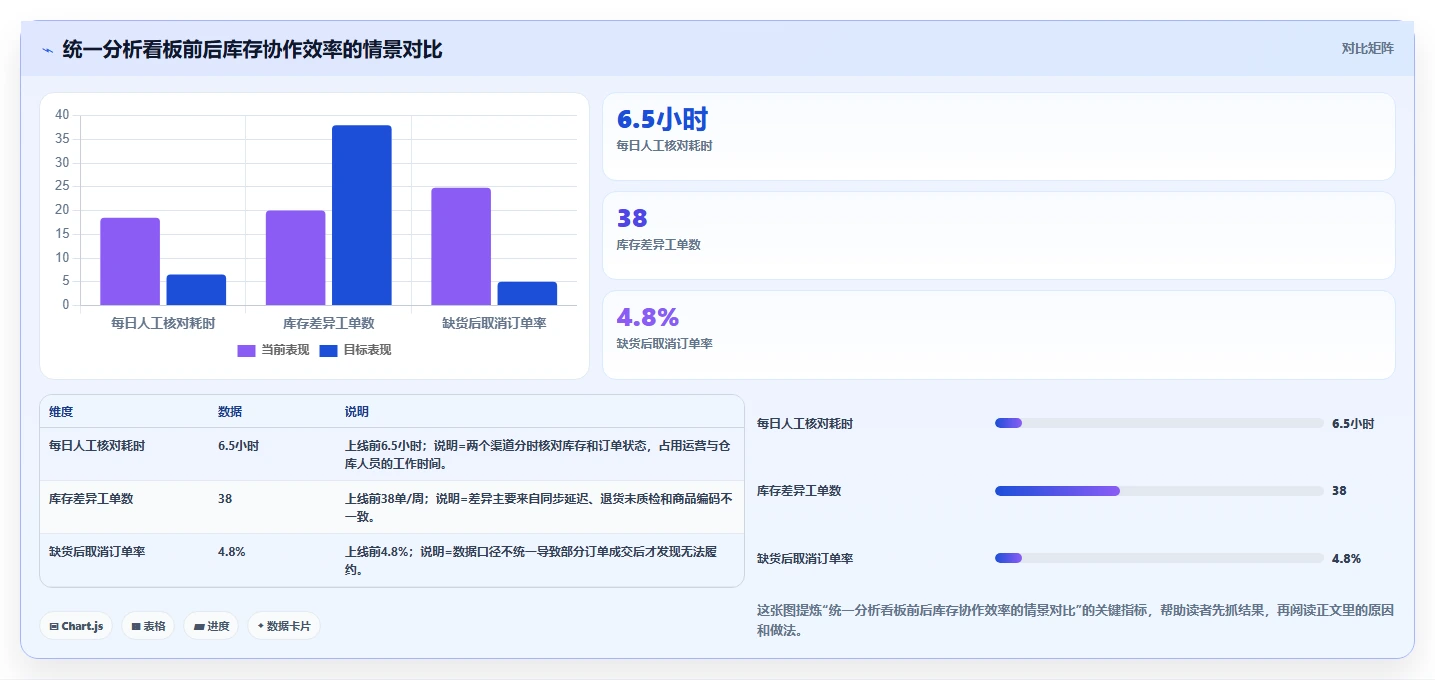Click the 库存差异工单数 chart axis label
The height and width of the screenshot is (680, 1435).
coord(329,323)
